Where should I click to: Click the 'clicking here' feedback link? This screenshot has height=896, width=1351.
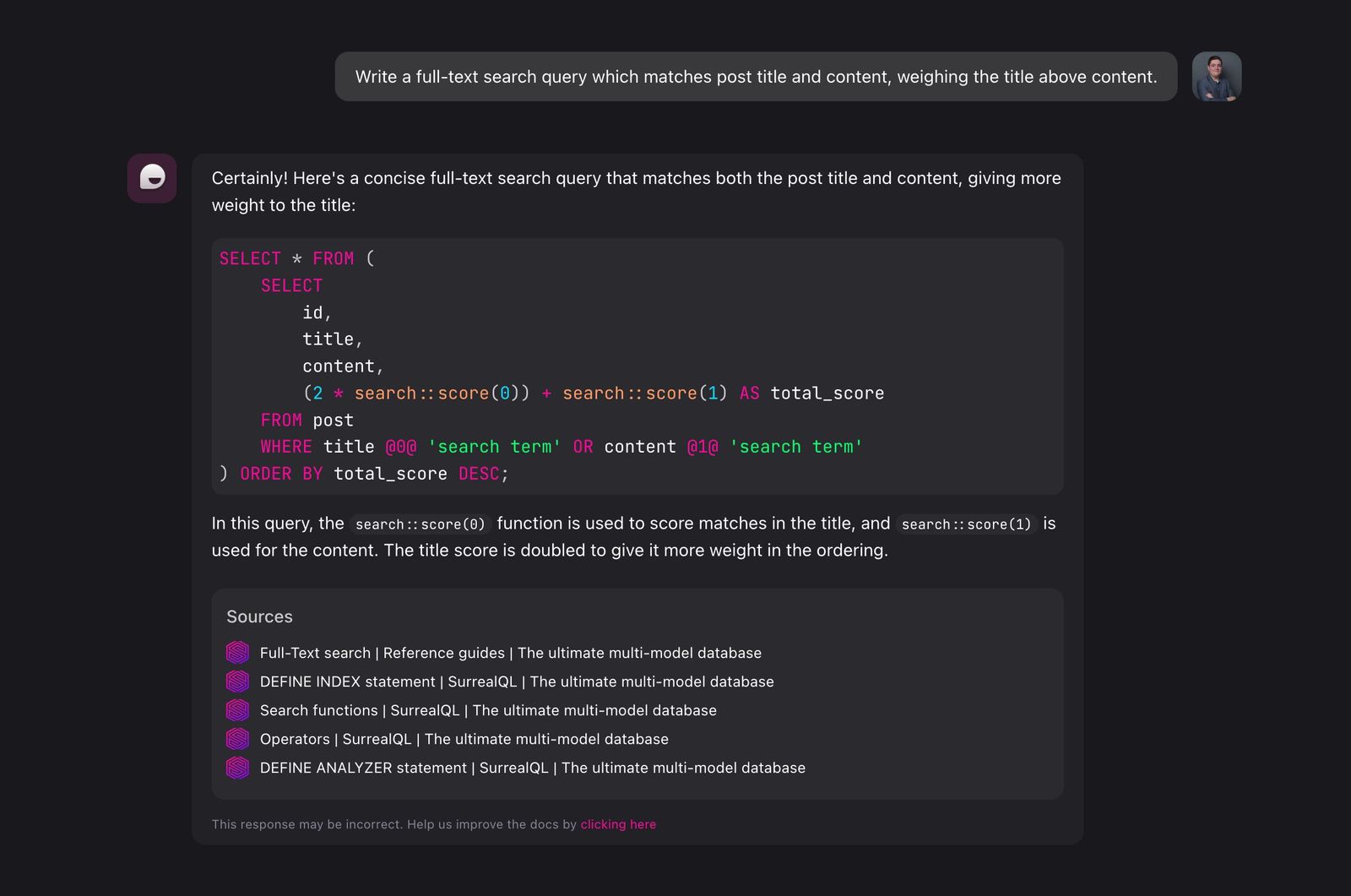618,823
